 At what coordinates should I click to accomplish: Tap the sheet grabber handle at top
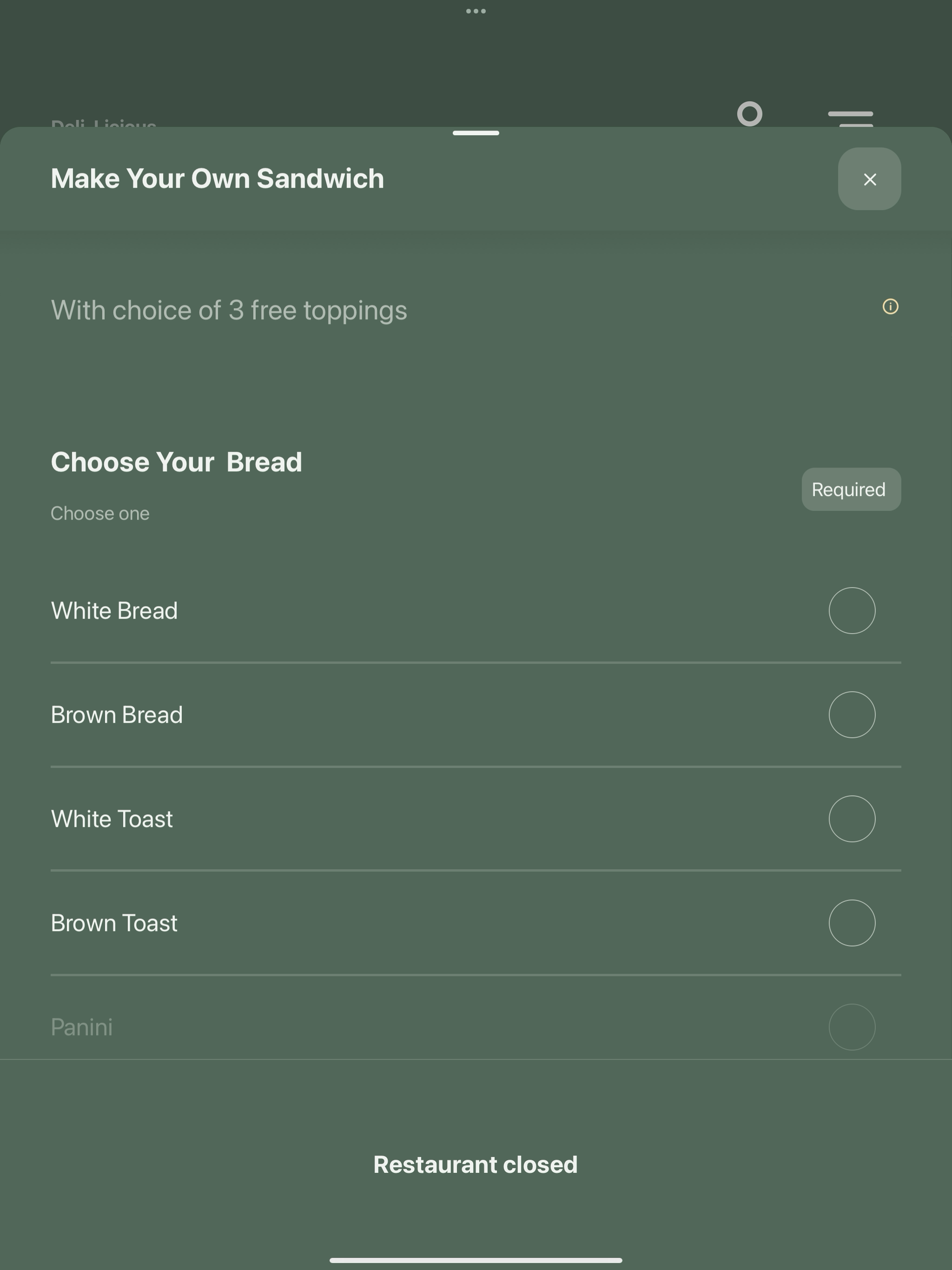tap(476, 133)
